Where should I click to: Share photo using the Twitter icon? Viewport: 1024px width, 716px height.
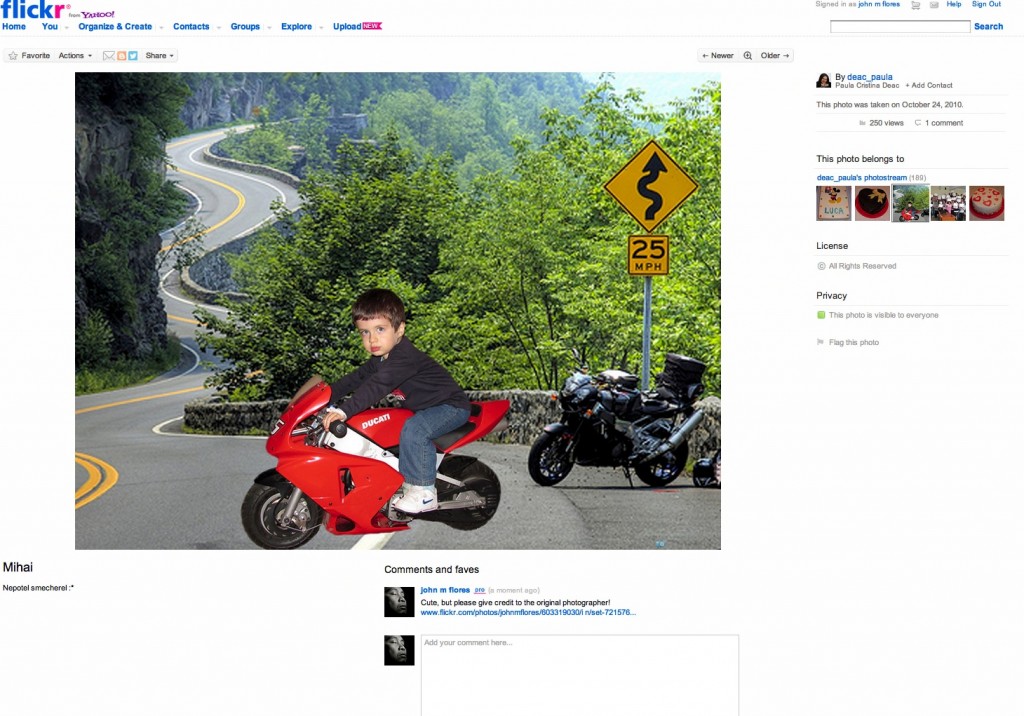click(x=133, y=56)
